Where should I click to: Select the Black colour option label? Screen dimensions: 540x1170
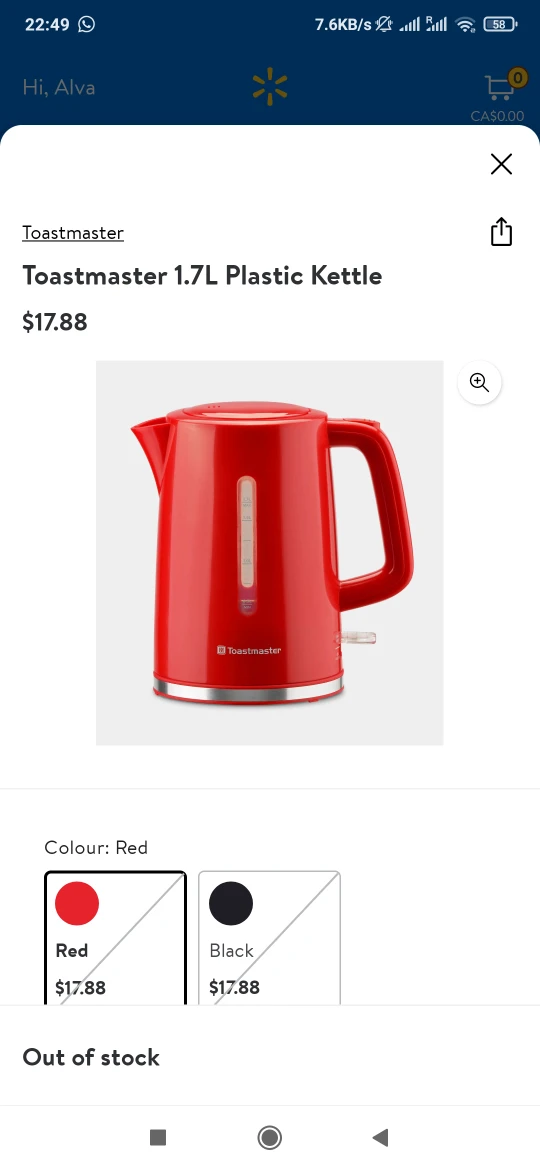[x=231, y=951]
